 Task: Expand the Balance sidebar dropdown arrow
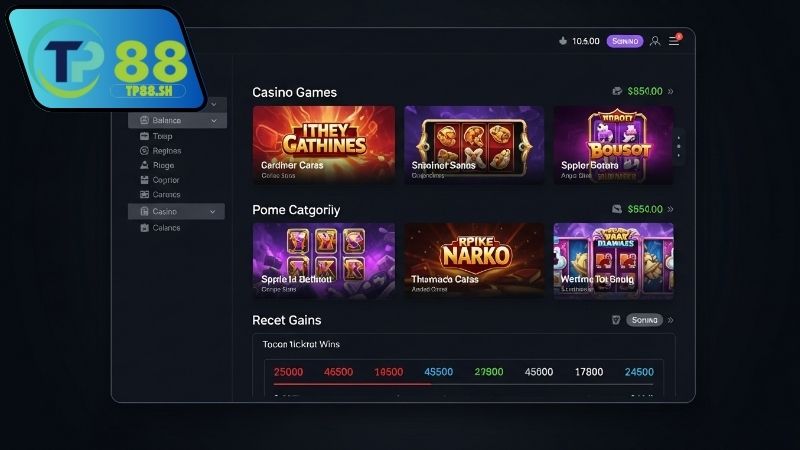pos(214,120)
